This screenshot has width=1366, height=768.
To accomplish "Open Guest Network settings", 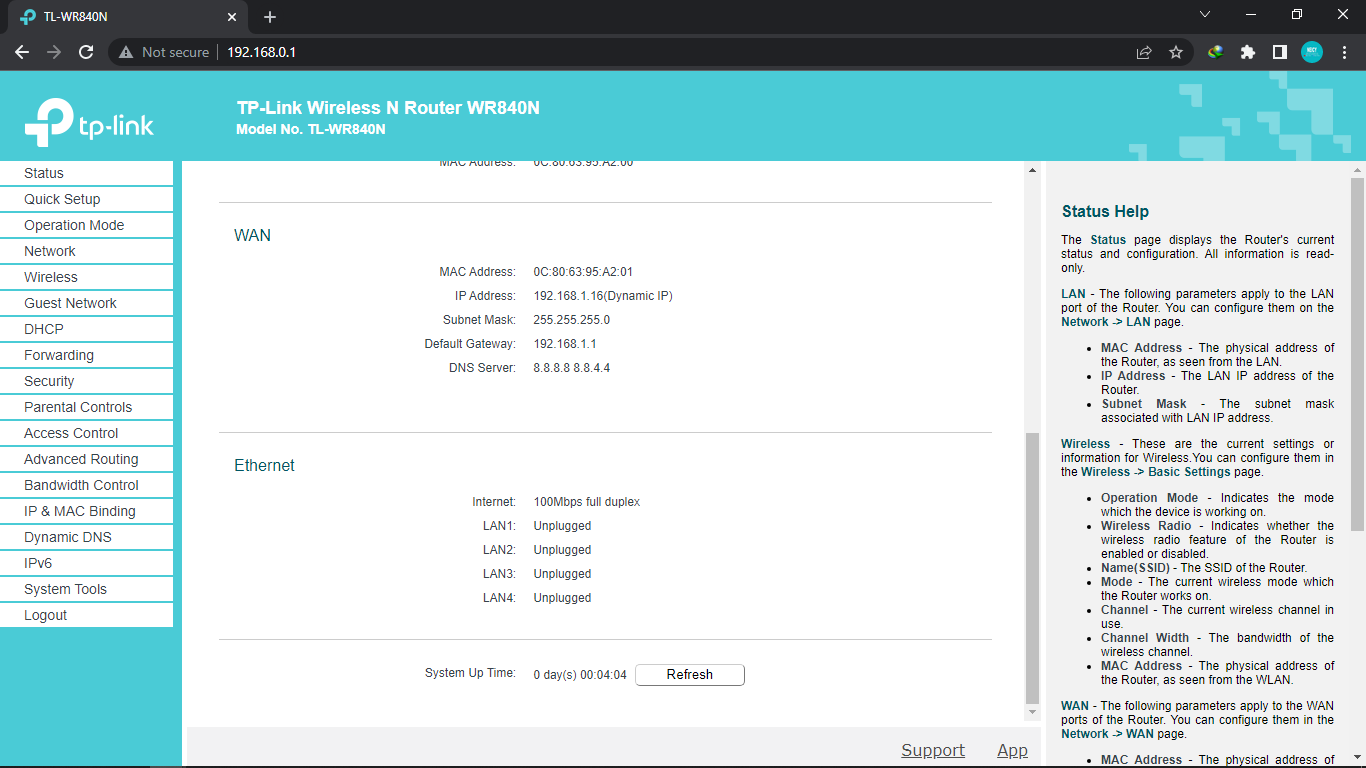I will point(86,303).
